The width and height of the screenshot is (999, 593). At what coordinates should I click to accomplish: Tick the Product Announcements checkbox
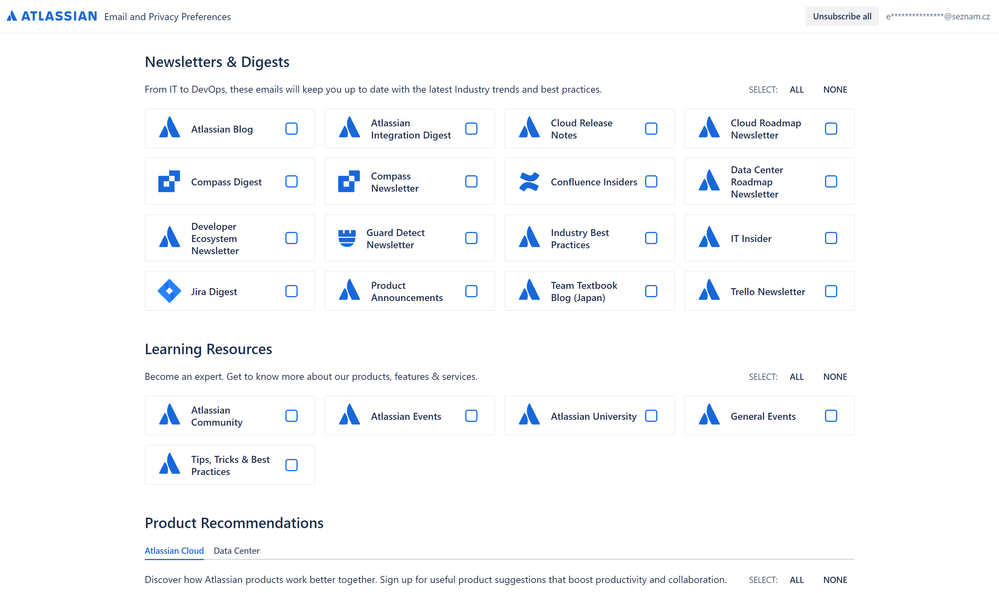pyautogui.click(x=471, y=291)
